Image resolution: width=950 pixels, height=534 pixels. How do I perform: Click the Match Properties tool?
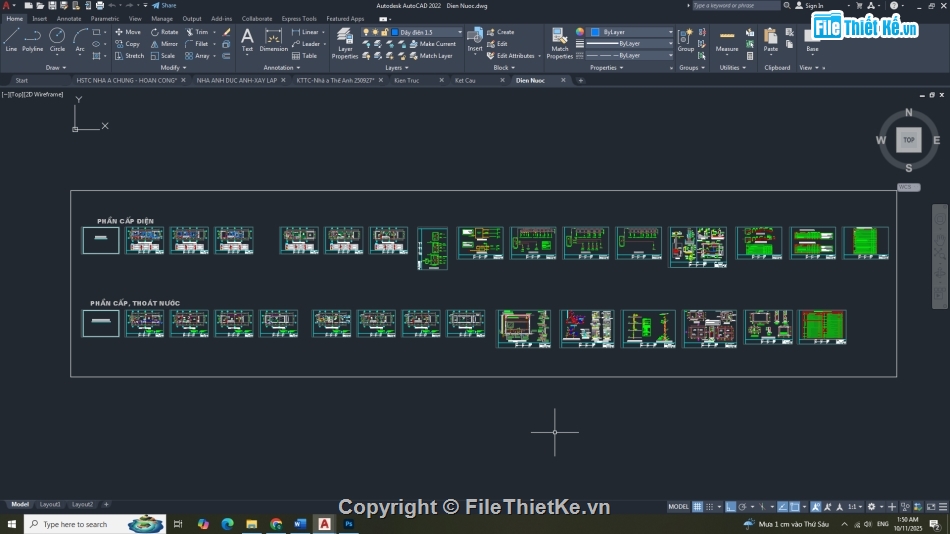click(x=560, y=42)
